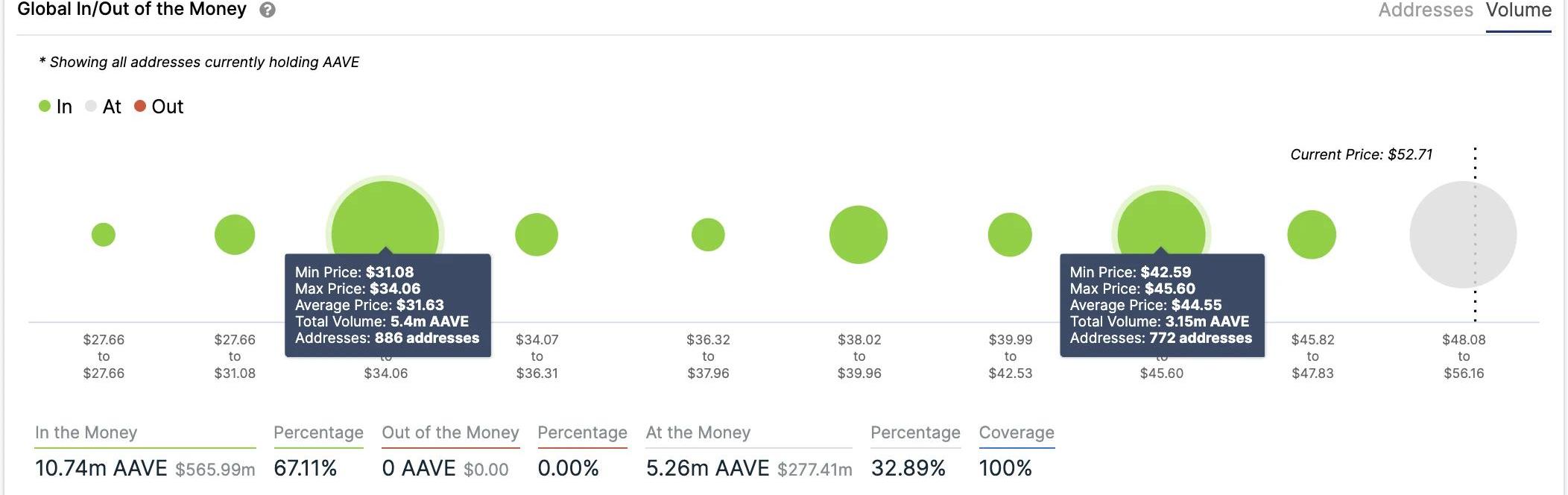The height and width of the screenshot is (495, 1568).
Task: Click the bubble for $38.02 to $39.96
Action: [x=859, y=235]
